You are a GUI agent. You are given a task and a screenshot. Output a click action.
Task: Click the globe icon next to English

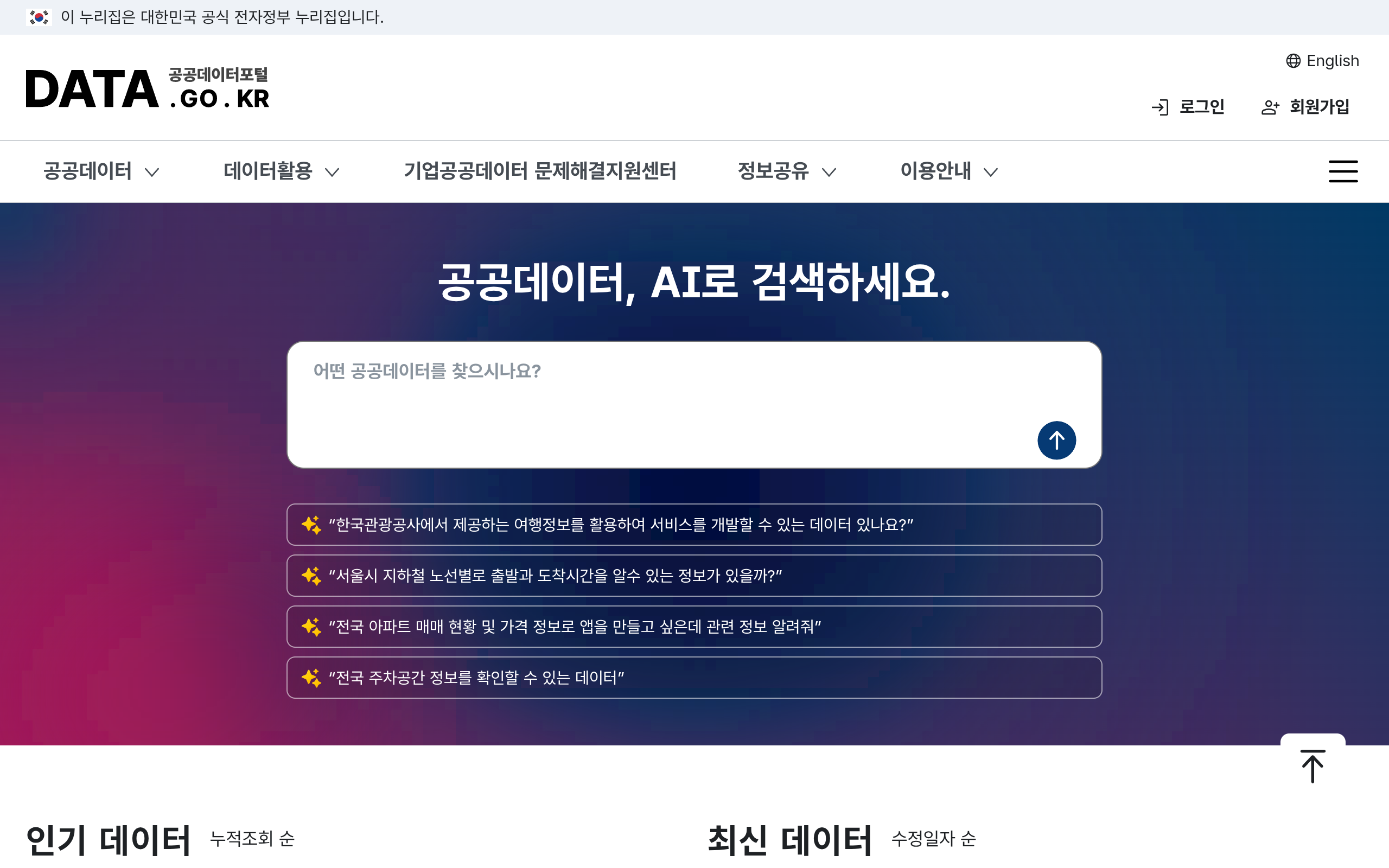pyautogui.click(x=1293, y=61)
